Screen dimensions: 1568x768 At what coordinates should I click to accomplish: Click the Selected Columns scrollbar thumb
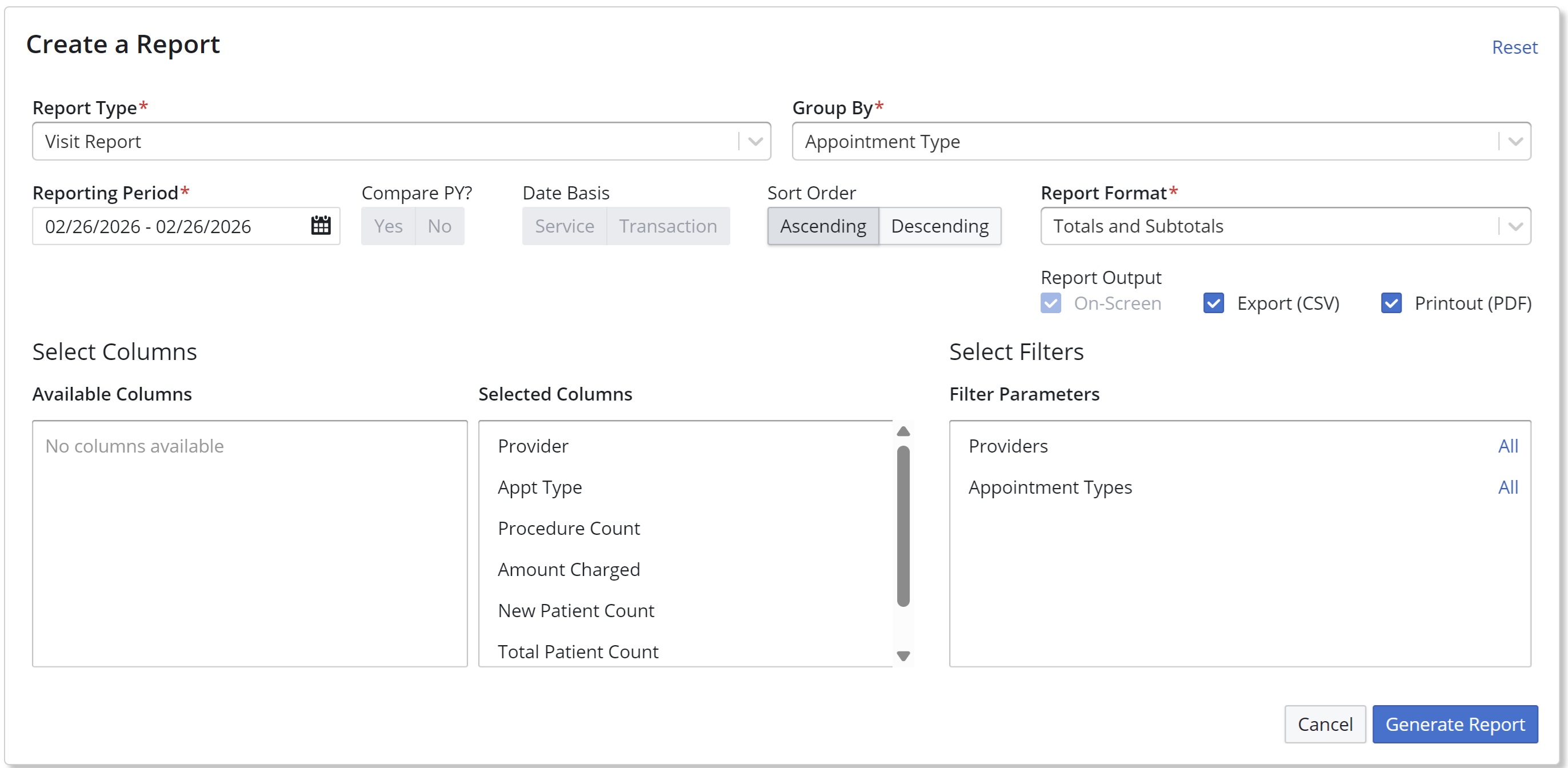point(903,526)
